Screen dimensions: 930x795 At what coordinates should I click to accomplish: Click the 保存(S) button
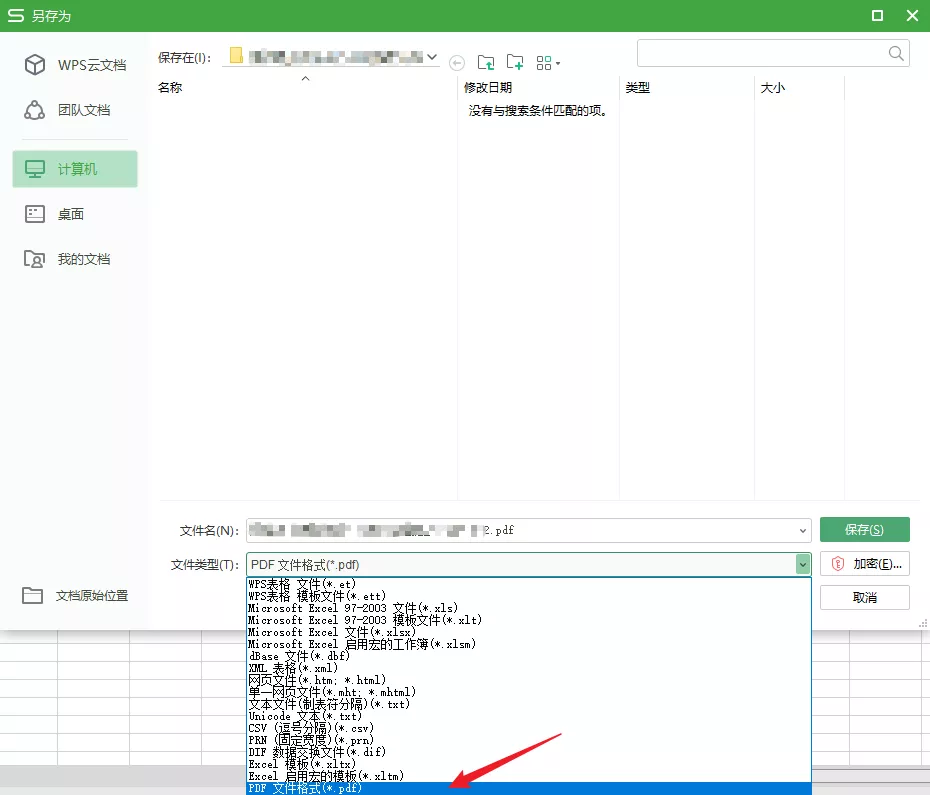(864, 529)
